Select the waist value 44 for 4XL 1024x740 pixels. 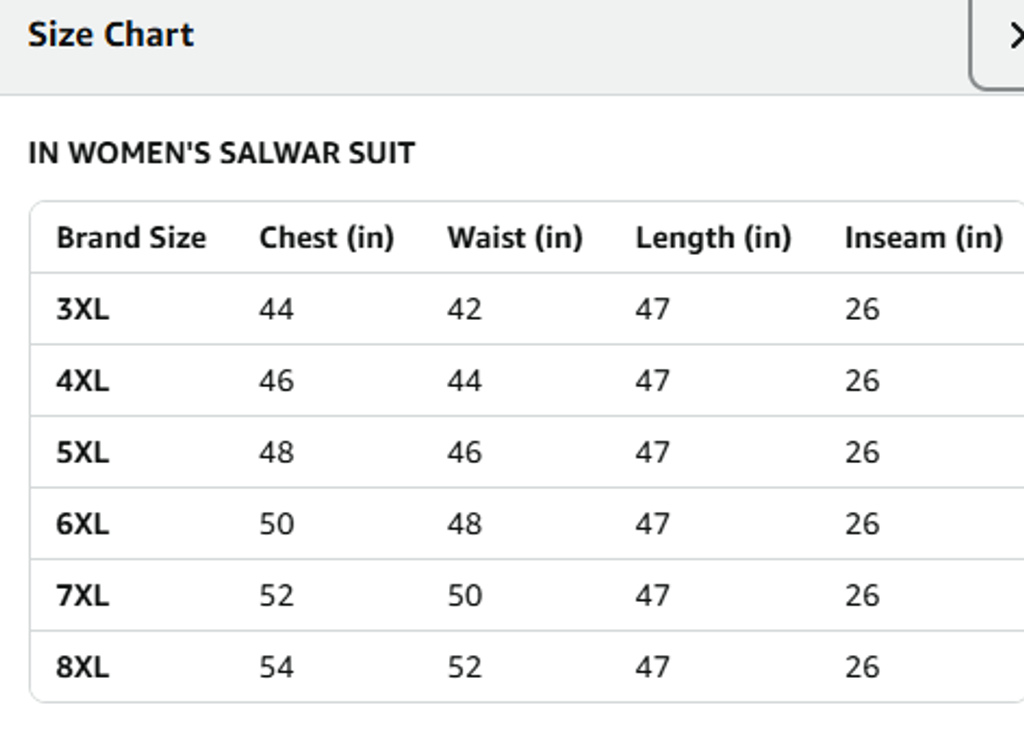pos(464,381)
